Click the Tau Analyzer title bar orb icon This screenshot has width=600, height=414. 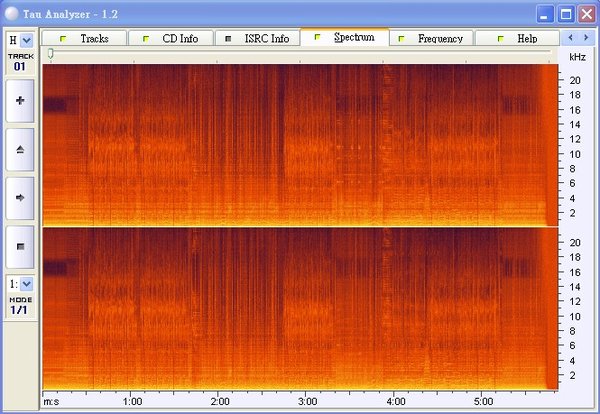coord(11,14)
